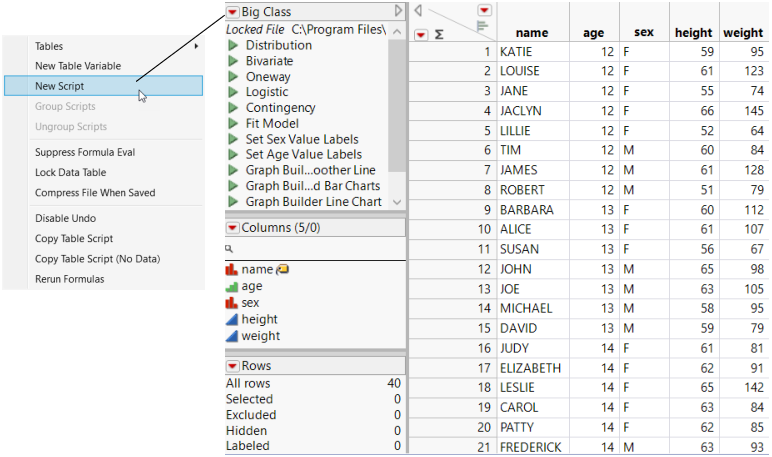
Task: Click the green run icon beside Contingency
Action: 233,108
